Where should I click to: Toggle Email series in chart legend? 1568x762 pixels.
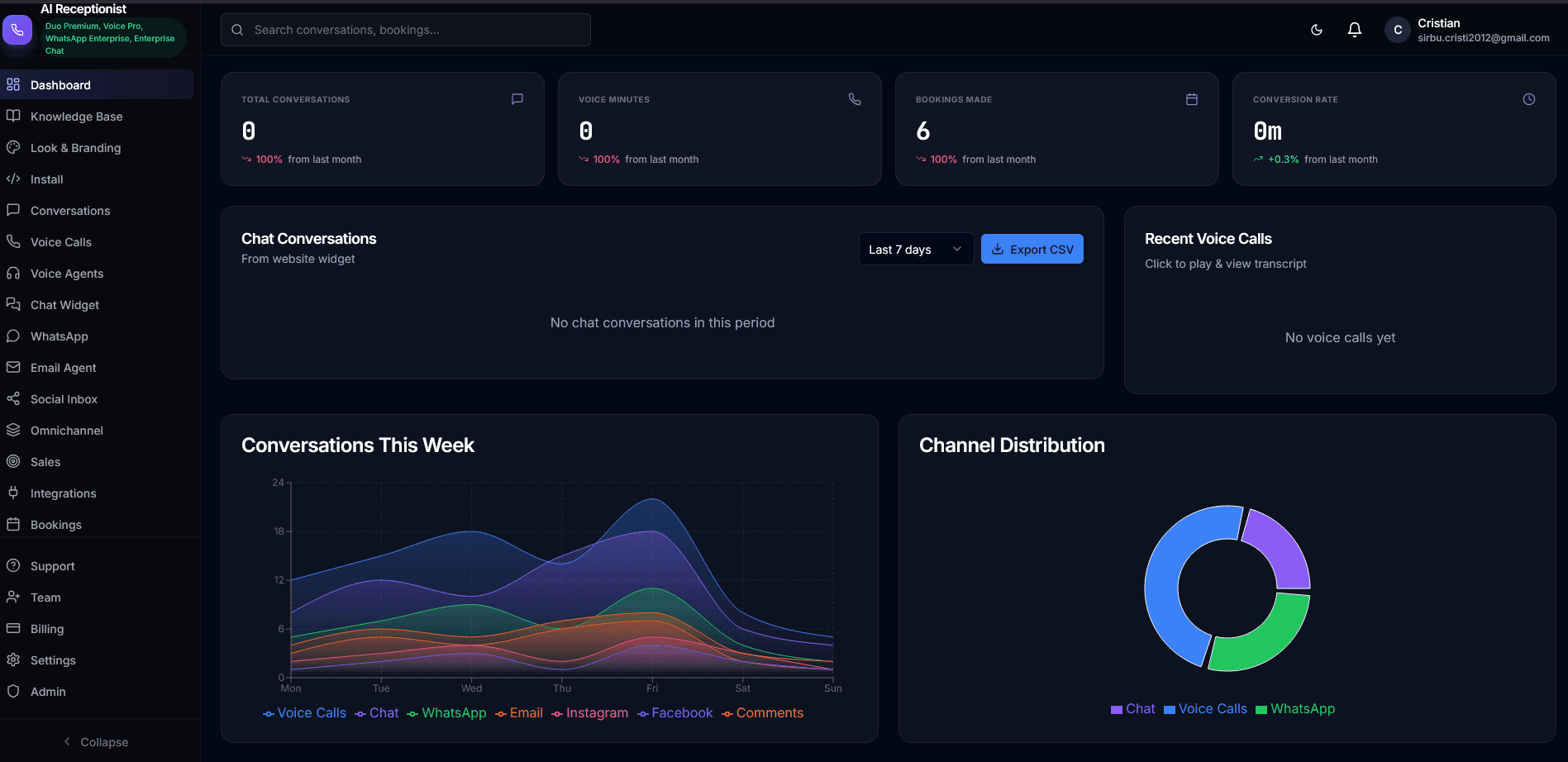(x=519, y=712)
